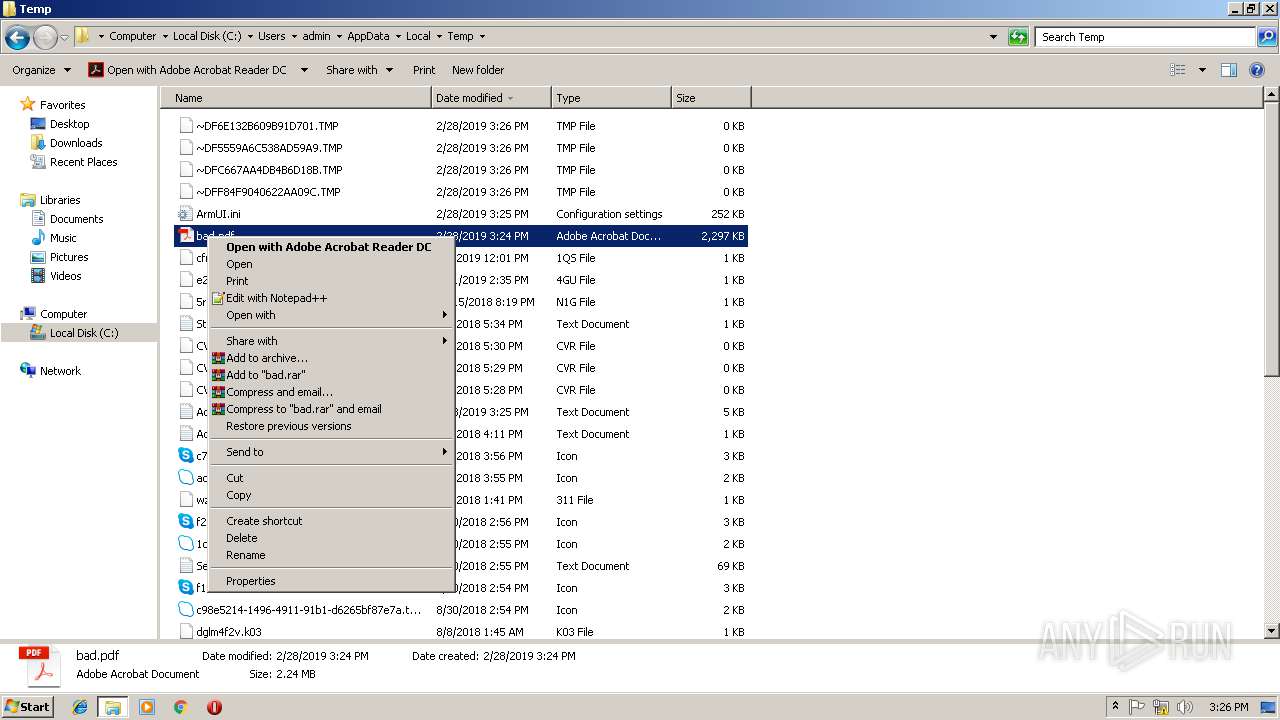
Task: Click the volume speaker tray icon
Action: click(x=1185, y=707)
